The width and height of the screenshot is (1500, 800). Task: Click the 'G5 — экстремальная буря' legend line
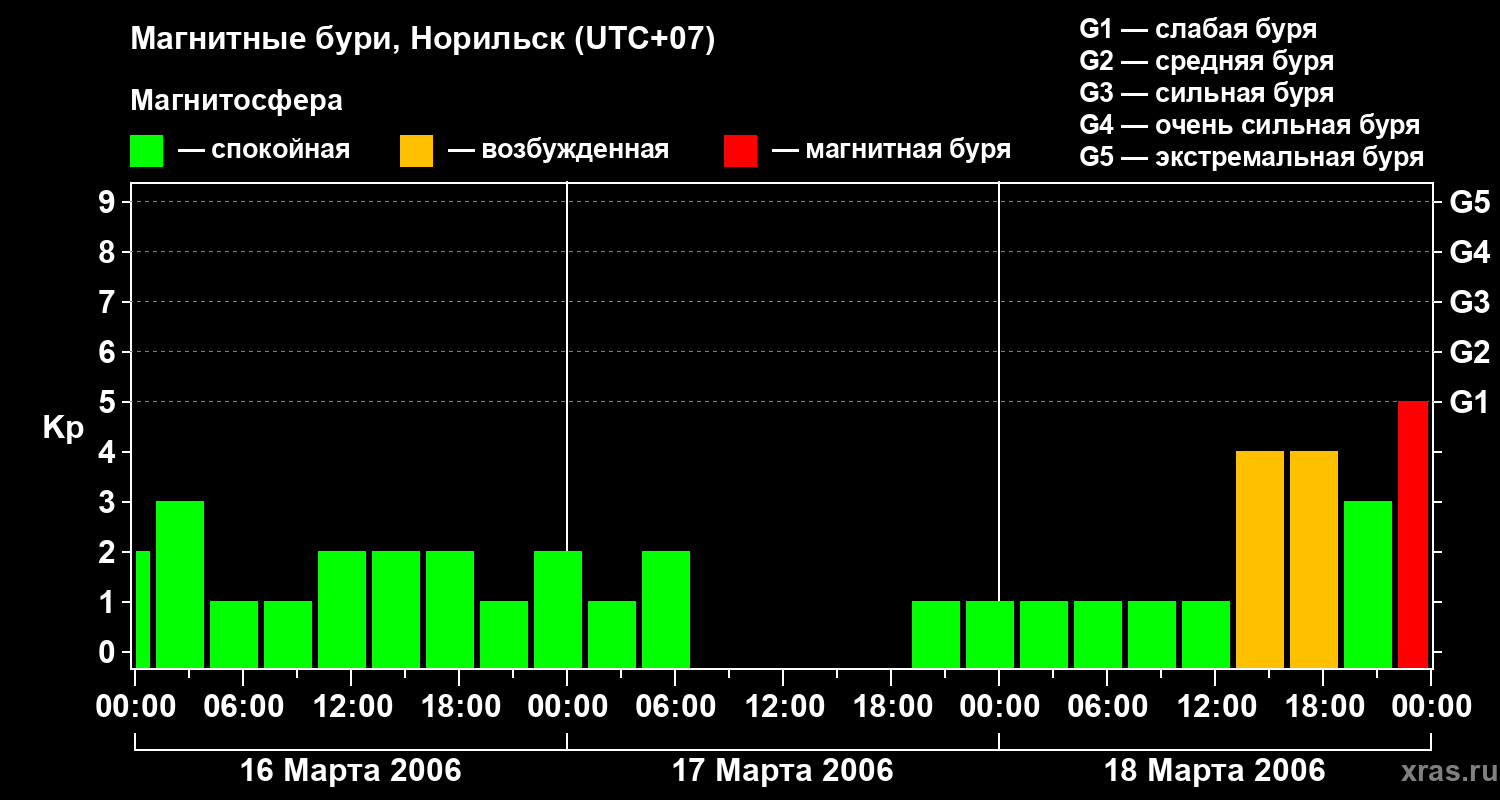click(1252, 158)
